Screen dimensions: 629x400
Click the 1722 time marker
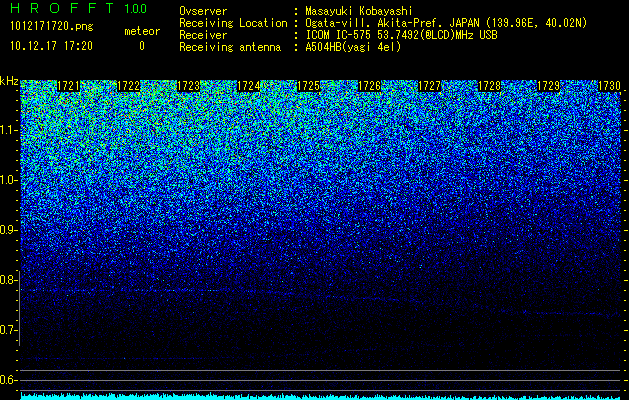tap(128, 86)
